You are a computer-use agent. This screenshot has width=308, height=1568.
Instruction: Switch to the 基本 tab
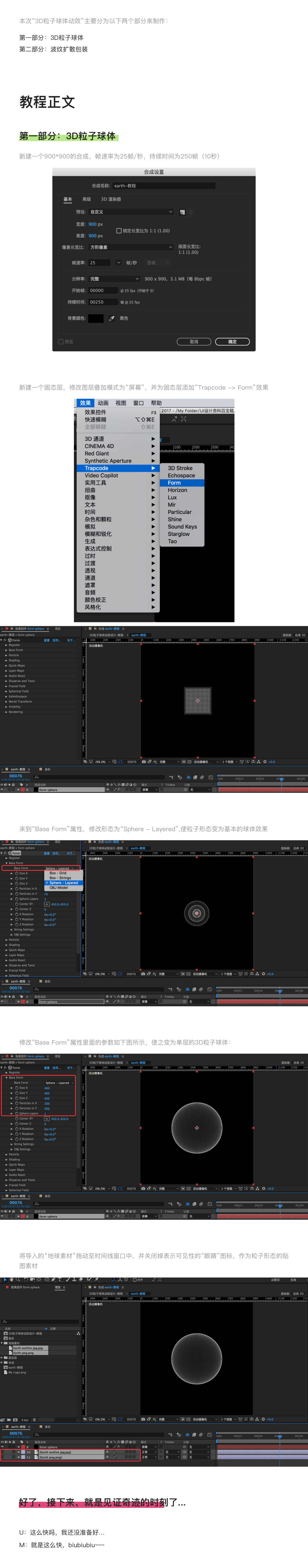(68, 199)
